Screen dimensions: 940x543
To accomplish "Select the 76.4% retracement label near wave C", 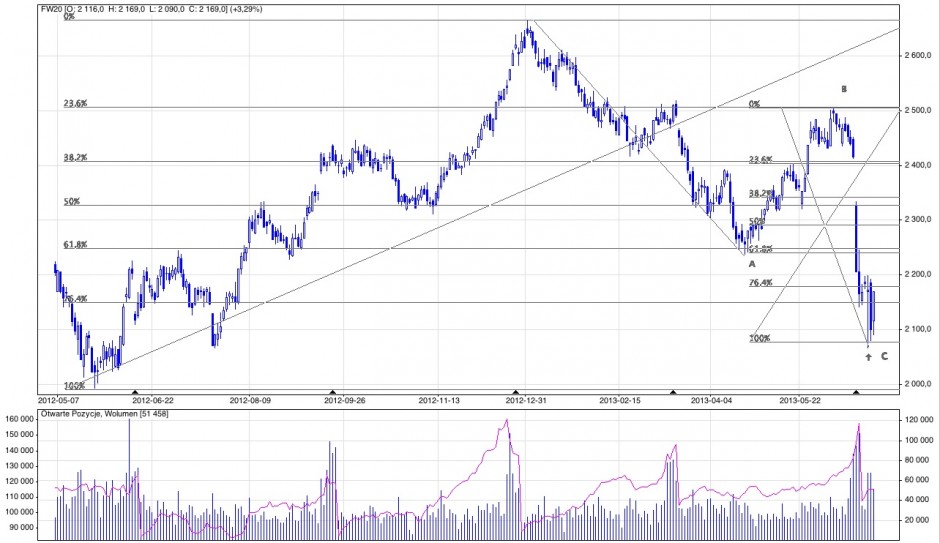I will (761, 283).
